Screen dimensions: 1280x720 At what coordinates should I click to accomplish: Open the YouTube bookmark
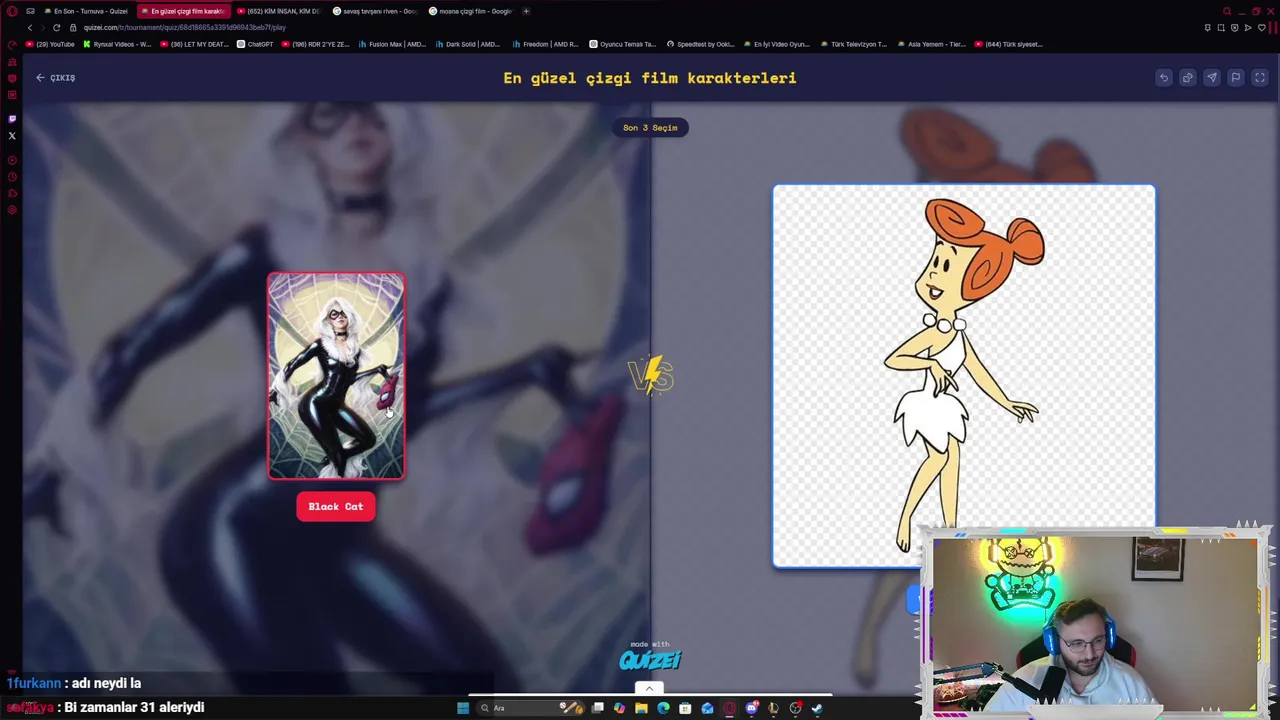coord(50,44)
